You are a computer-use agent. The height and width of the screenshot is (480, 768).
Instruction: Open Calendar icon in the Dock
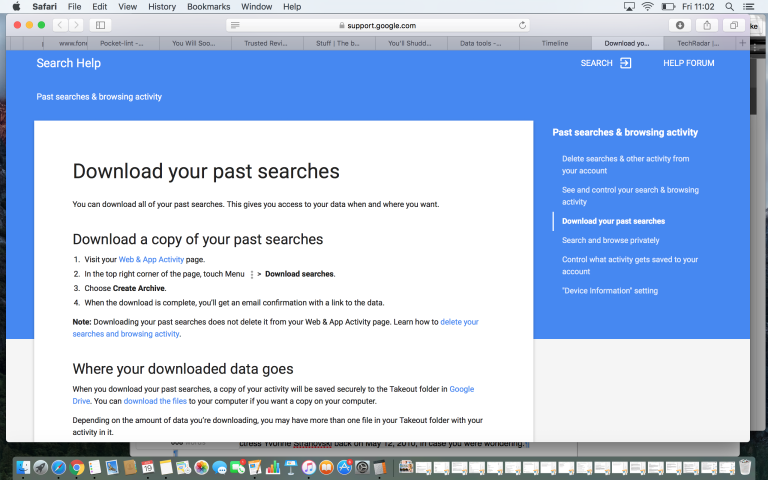click(x=148, y=467)
